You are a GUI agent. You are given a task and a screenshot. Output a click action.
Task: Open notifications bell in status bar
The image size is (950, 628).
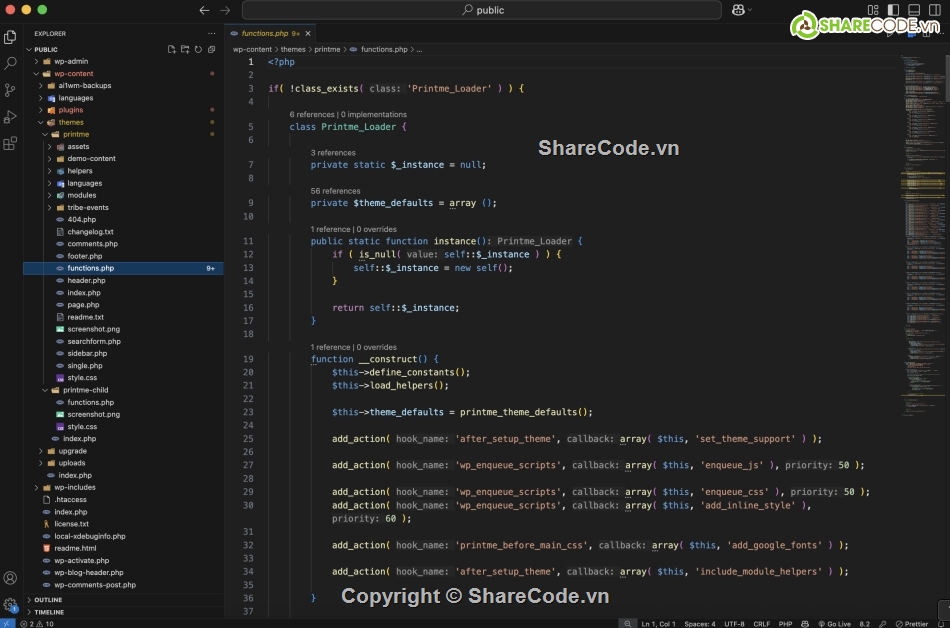click(941, 624)
